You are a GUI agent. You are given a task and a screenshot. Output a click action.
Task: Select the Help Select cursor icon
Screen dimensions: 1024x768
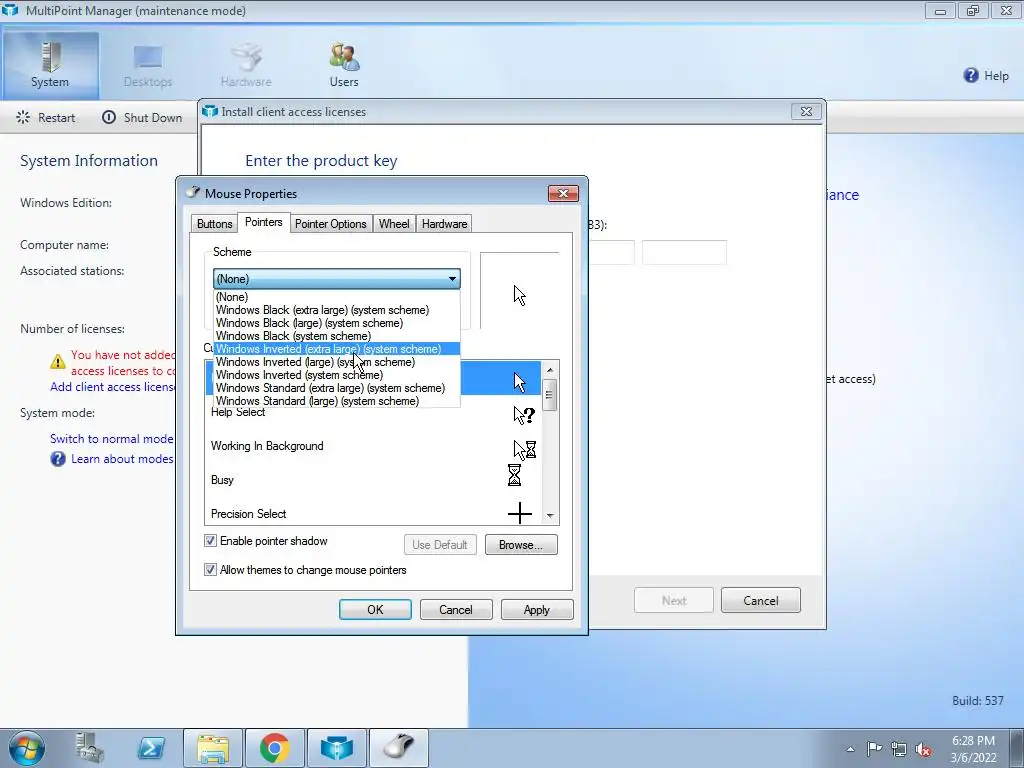click(524, 415)
